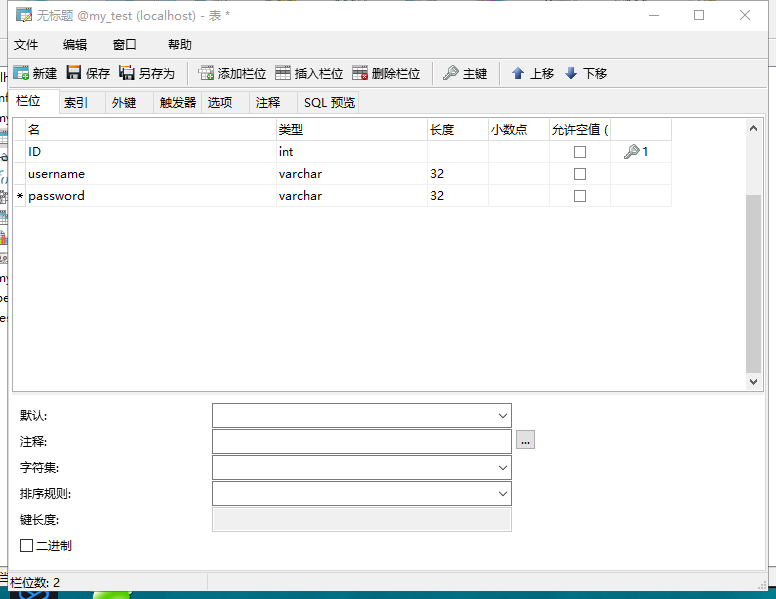Enable the 二进制 binary checkbox

[26, 546]
